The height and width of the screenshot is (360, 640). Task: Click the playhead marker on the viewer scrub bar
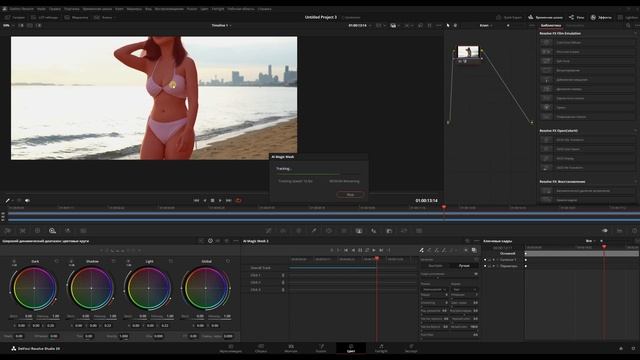click(x=444, y=207)
